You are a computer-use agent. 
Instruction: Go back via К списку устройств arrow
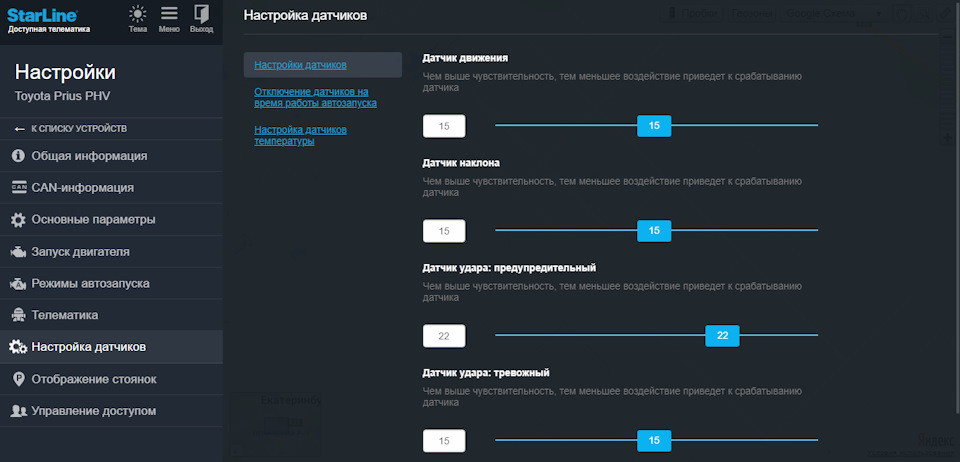tap(70, 129)
